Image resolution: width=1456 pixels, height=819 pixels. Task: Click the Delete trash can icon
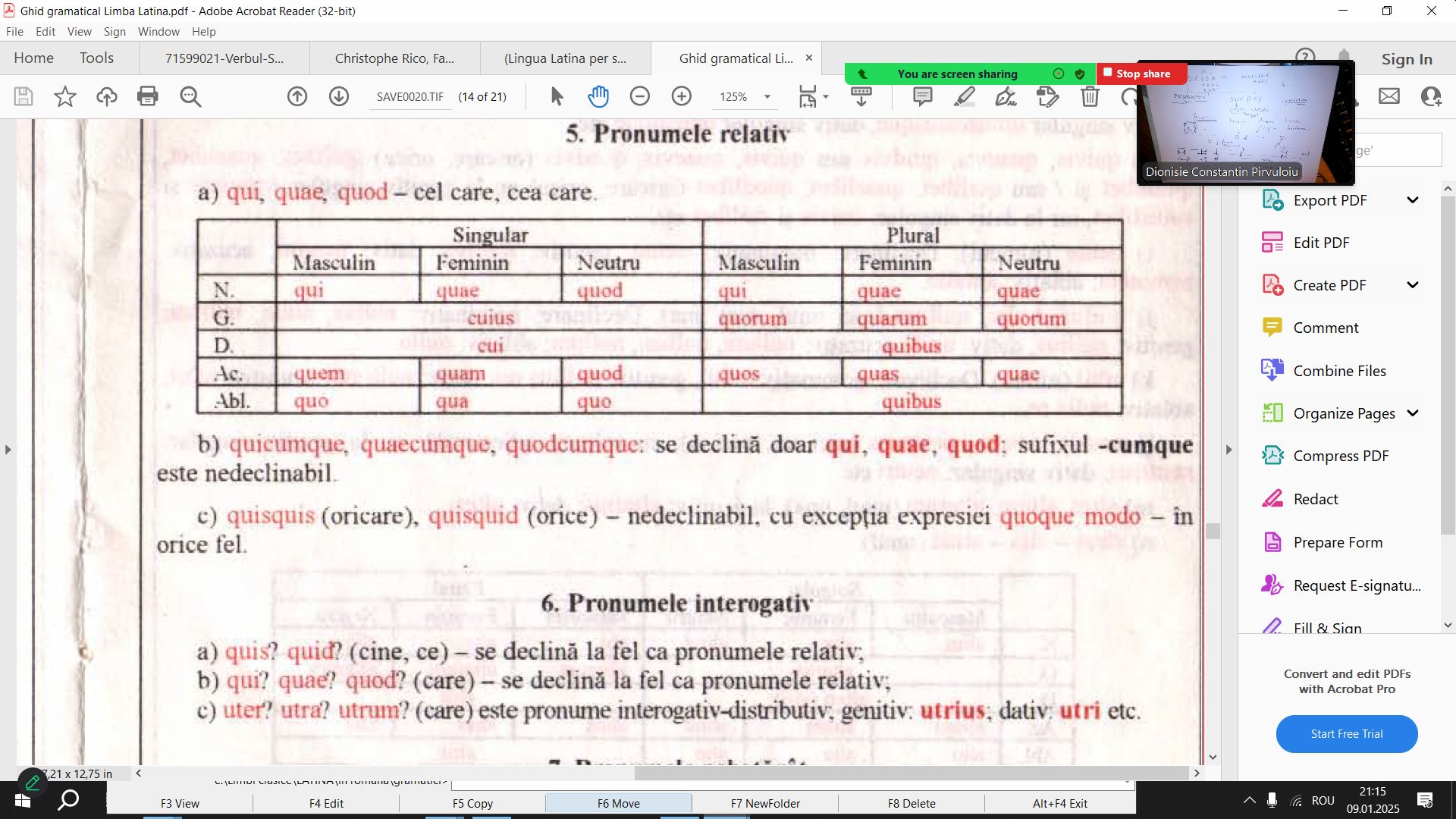[1090, 96]
